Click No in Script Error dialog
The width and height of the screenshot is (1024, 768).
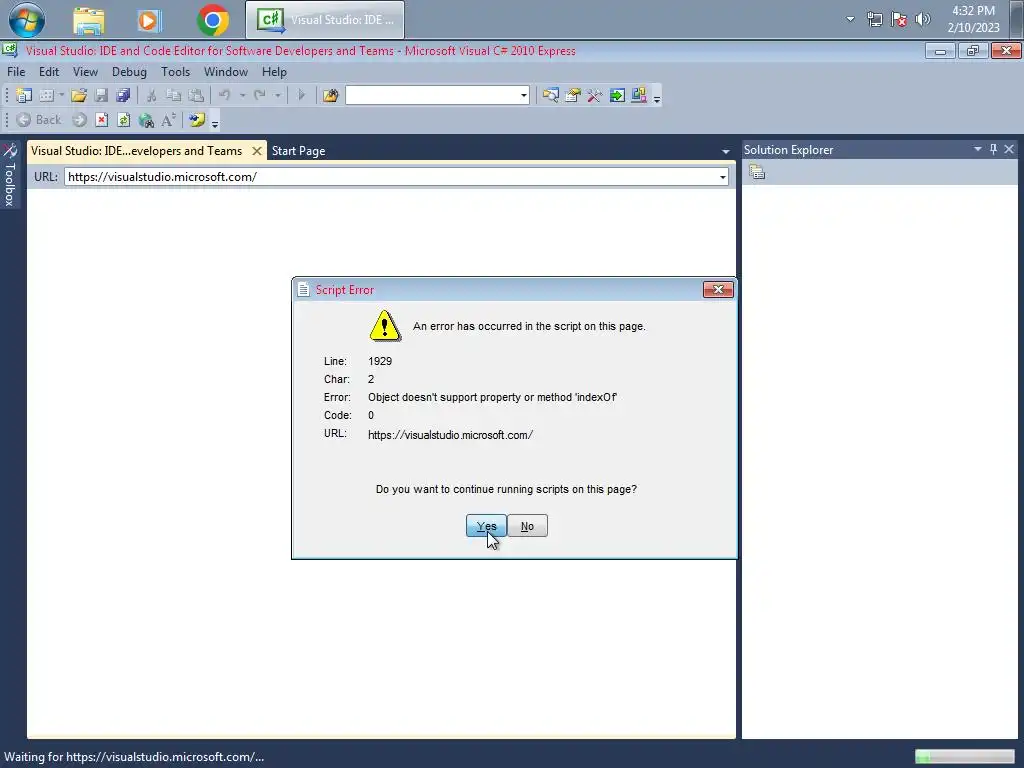coord(527,526)
